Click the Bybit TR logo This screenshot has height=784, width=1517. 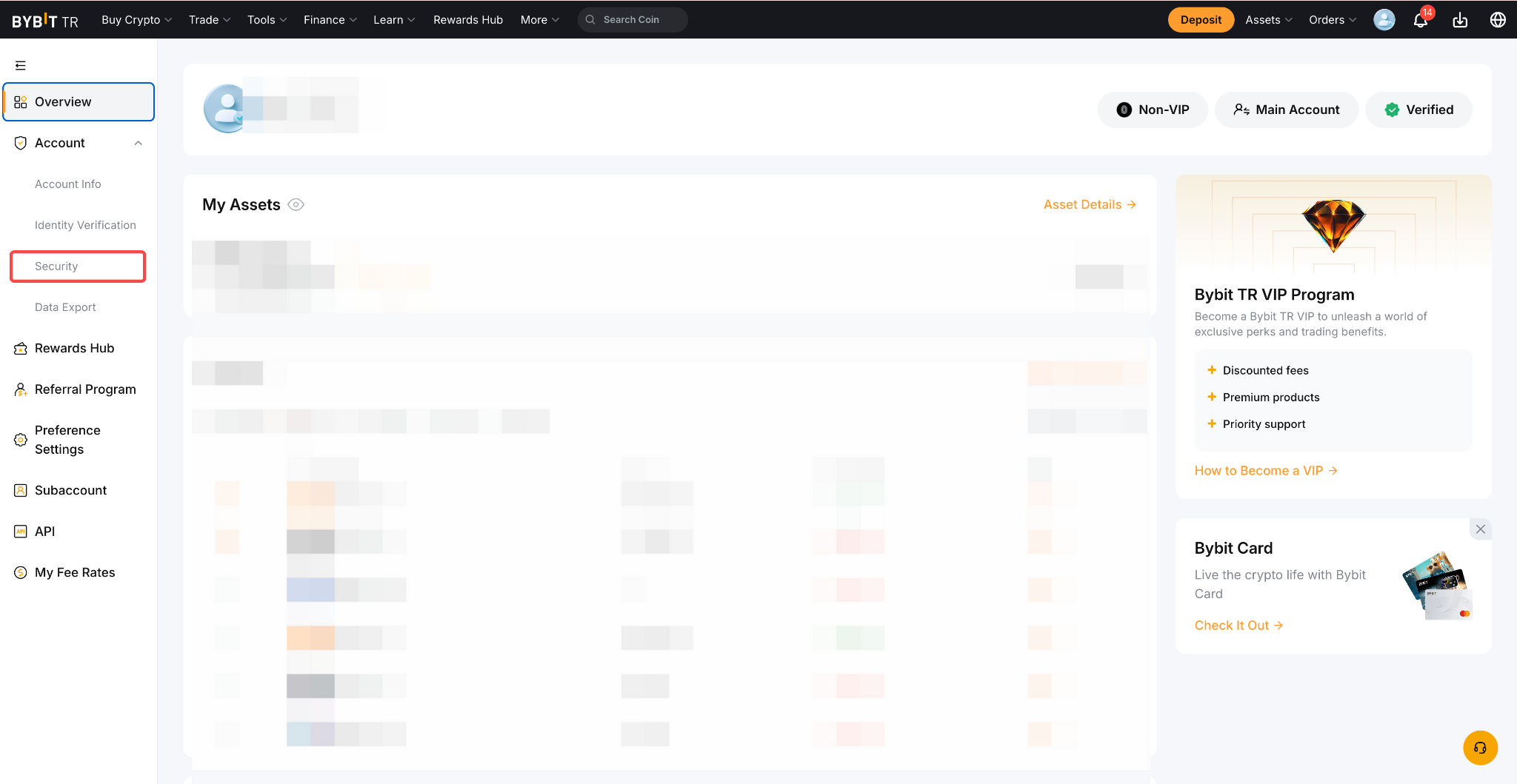(45, 21)
